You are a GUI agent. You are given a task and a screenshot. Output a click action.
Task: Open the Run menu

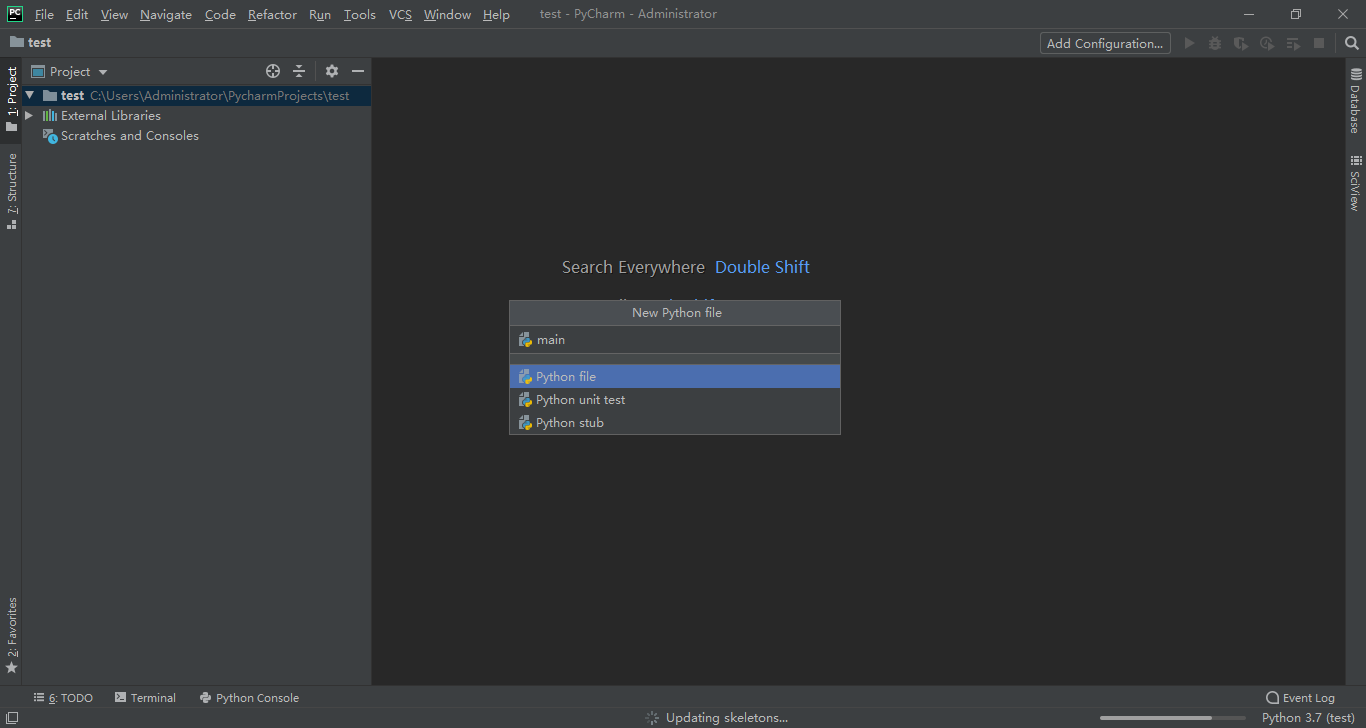point(320,14)
